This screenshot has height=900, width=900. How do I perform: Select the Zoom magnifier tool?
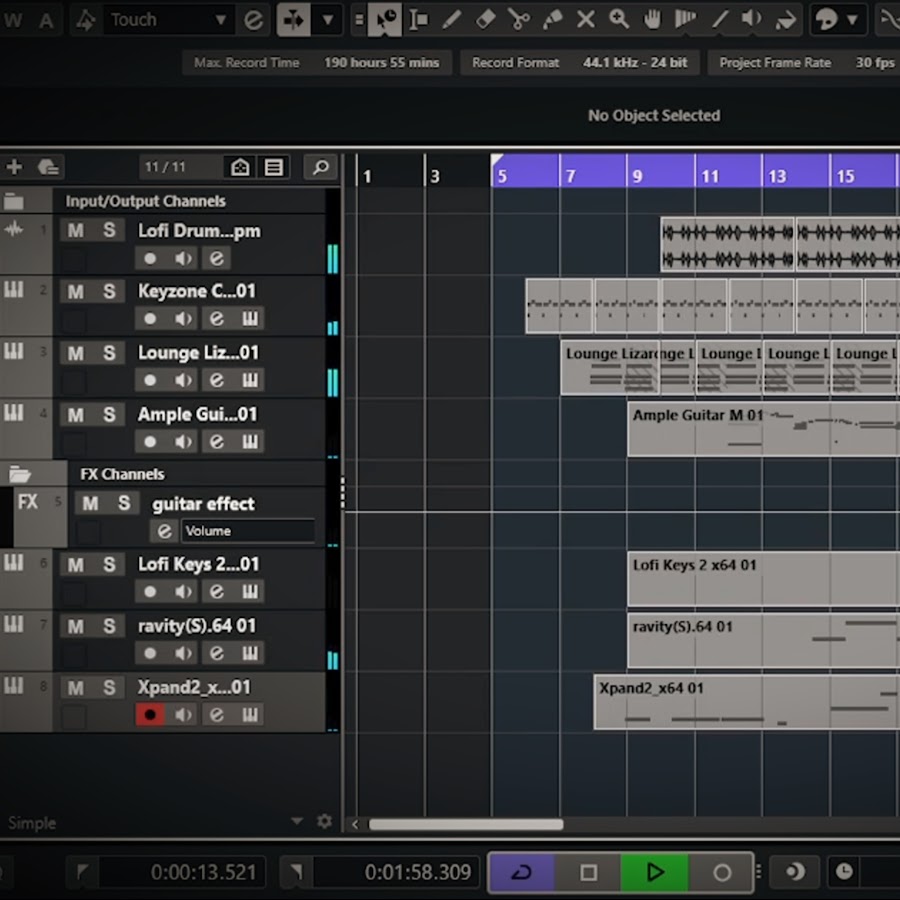[619, 19]
